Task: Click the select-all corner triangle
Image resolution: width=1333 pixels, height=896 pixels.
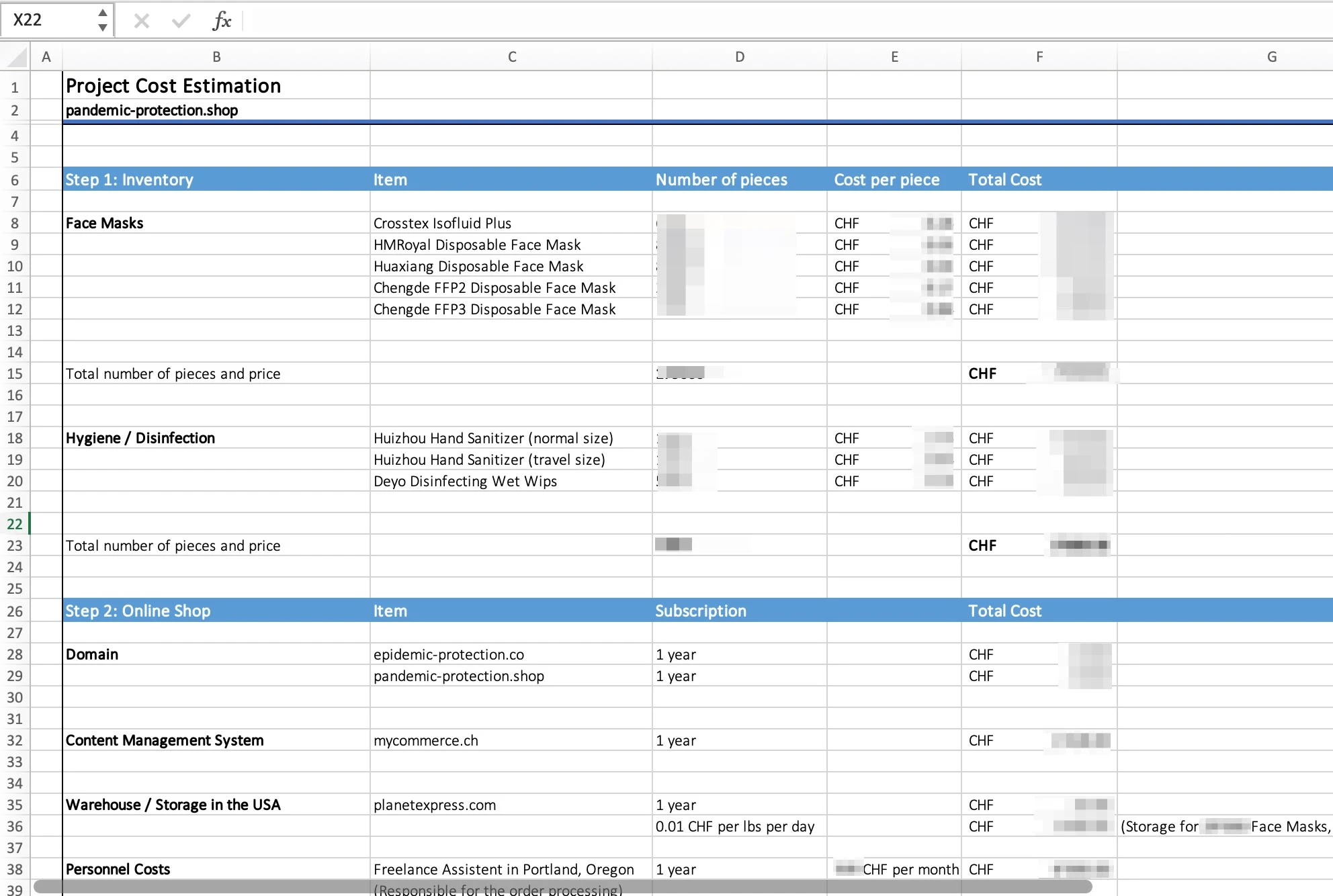Action: pos(16,56)
